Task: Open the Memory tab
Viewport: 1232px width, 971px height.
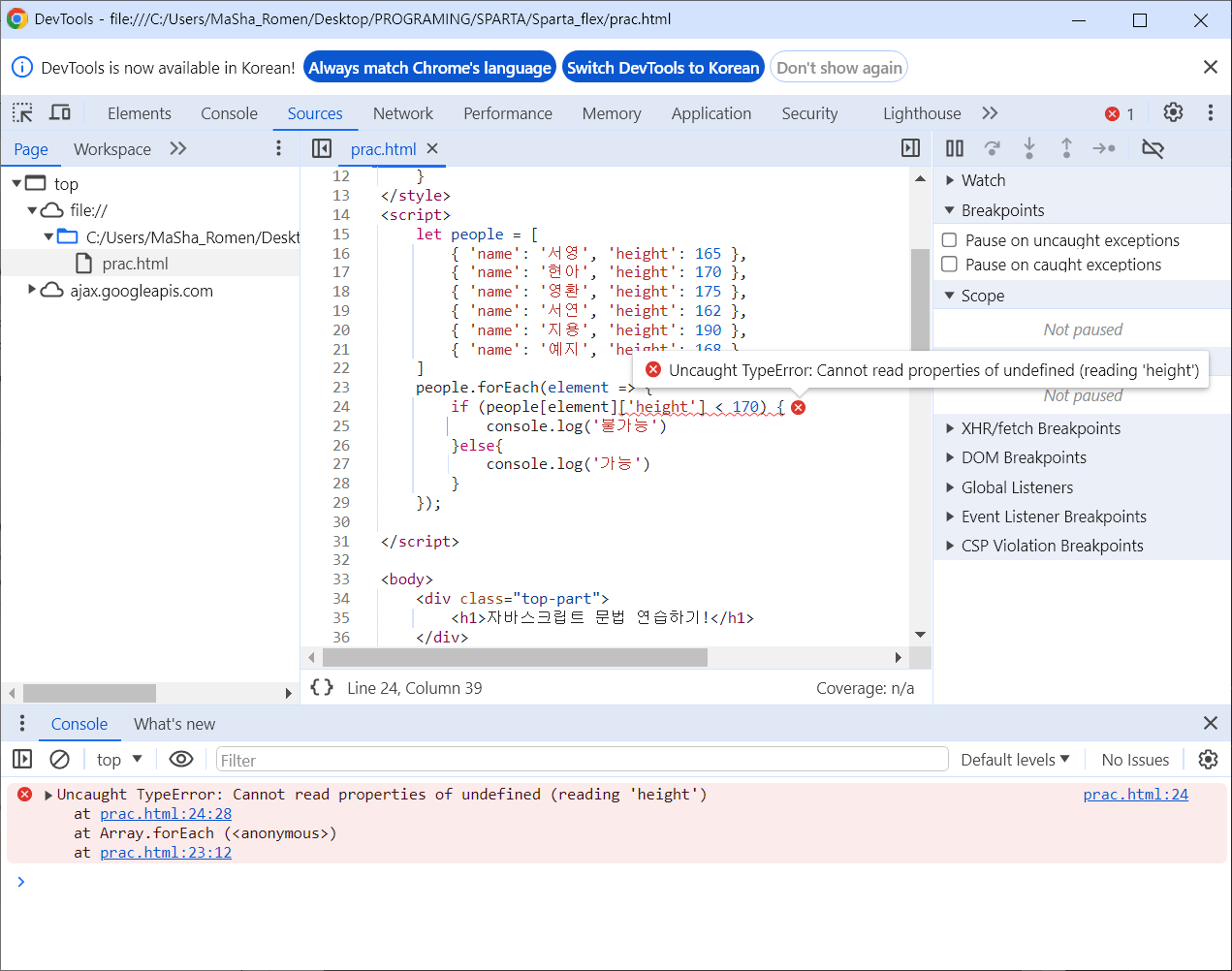Action: (x=612, y=113)
